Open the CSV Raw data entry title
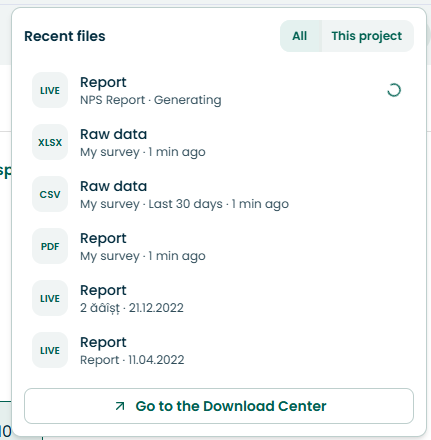Screen dimensions: 431x440 [x=113, y=186]
